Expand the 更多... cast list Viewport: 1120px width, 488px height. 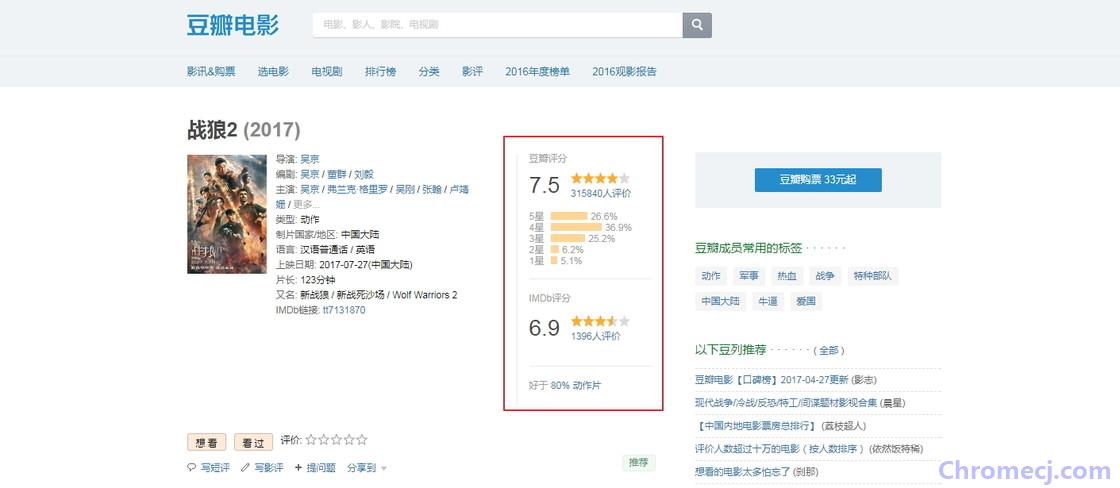click(307, 204)
